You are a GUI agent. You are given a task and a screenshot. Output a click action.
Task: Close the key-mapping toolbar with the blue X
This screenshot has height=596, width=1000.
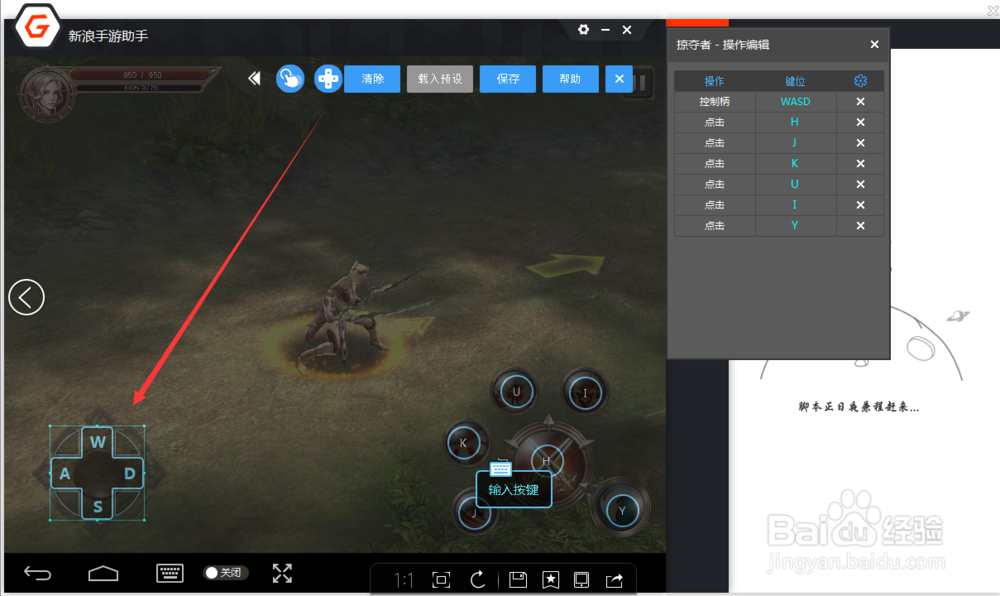point(619,79)
